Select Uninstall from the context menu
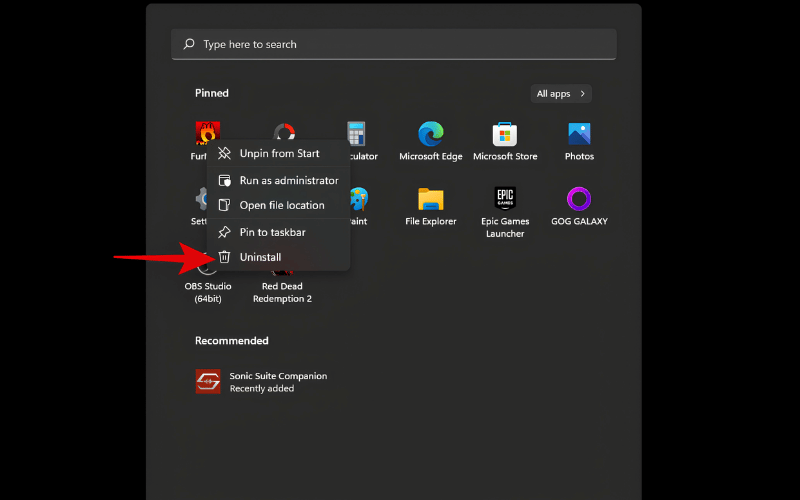 [279, 257]
